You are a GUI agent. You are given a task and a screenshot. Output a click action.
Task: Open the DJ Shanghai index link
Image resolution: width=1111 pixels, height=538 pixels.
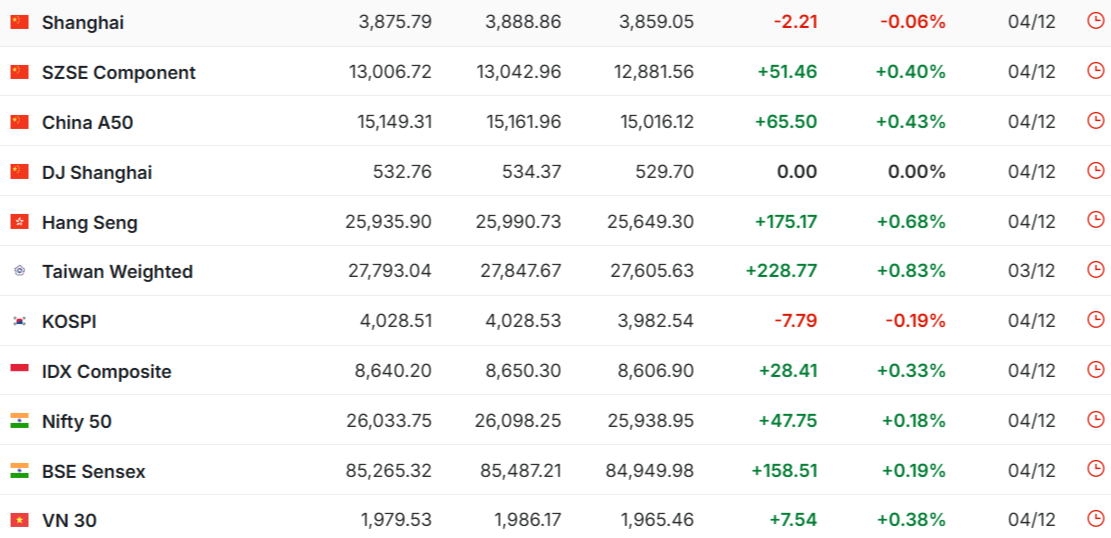(97, 172)
